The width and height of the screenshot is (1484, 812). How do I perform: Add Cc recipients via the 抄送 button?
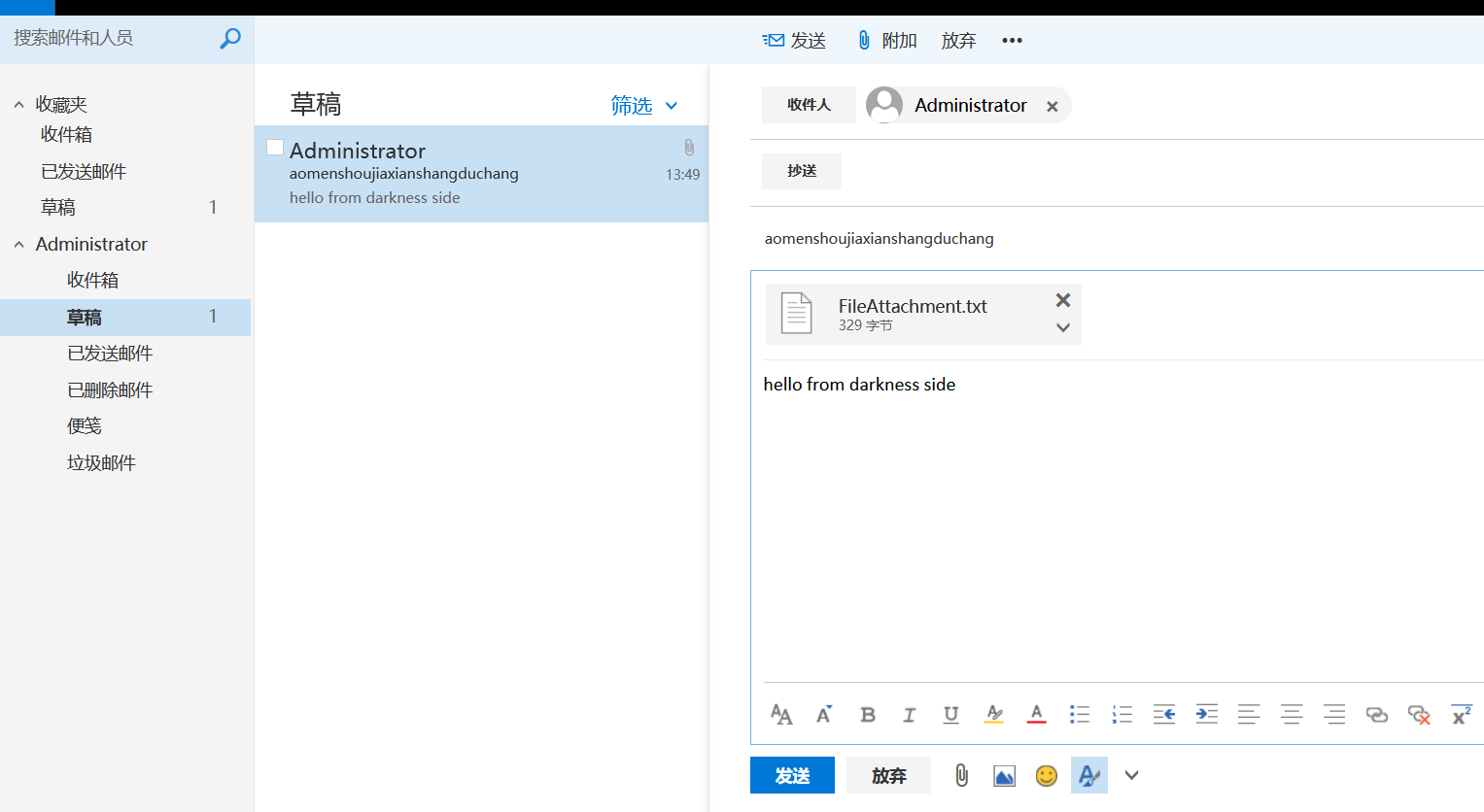[801, 171]
